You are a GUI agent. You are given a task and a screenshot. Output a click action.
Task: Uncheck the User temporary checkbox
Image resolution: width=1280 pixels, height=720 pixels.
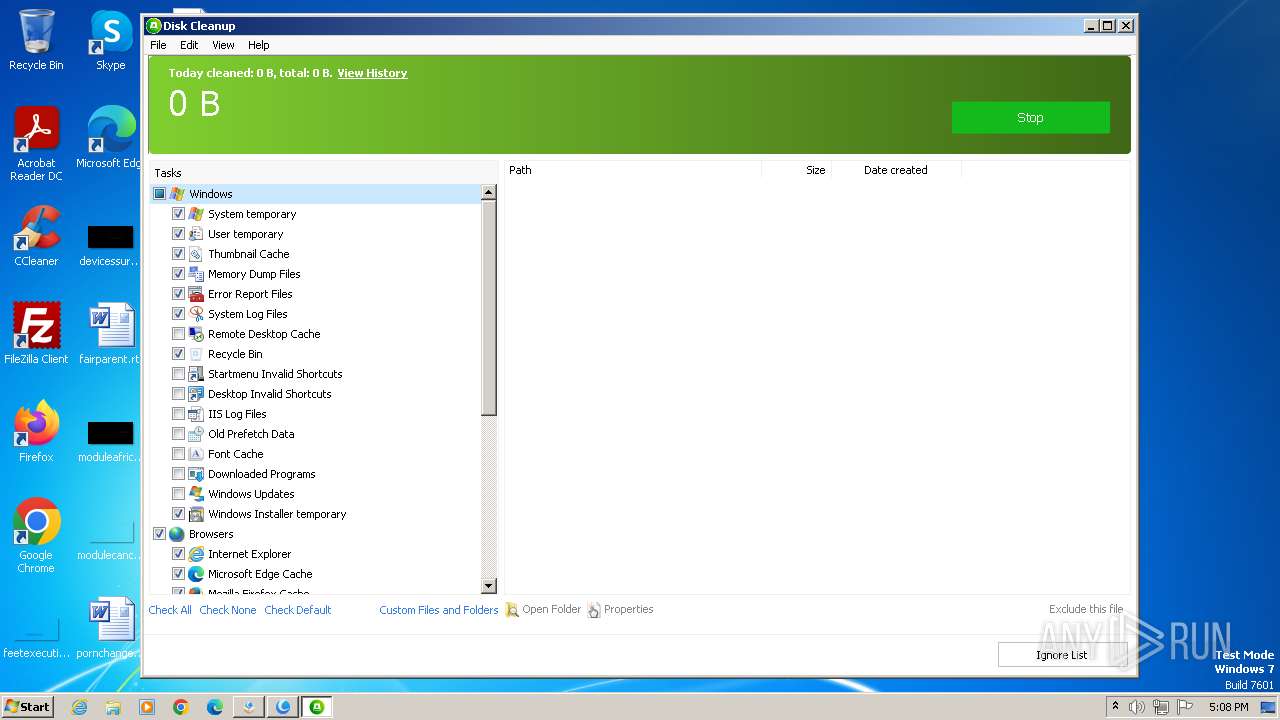click(x=178, y=234)
